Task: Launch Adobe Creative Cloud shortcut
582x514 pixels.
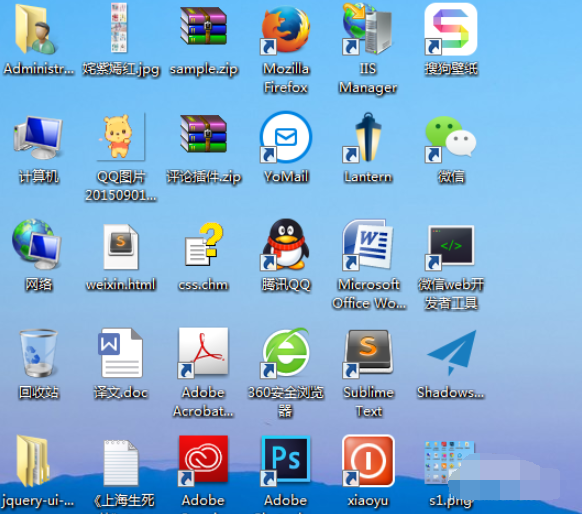Action: (203, 460)
